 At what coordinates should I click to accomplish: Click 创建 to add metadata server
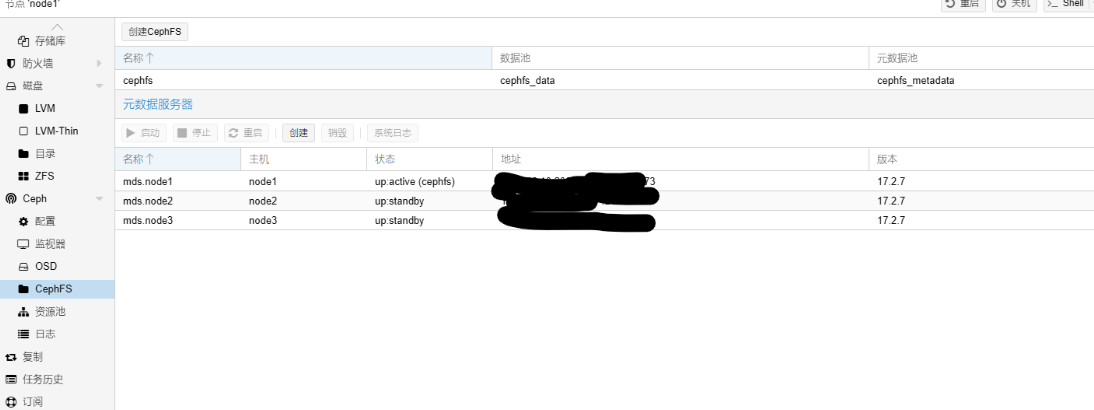click(298, 133)
